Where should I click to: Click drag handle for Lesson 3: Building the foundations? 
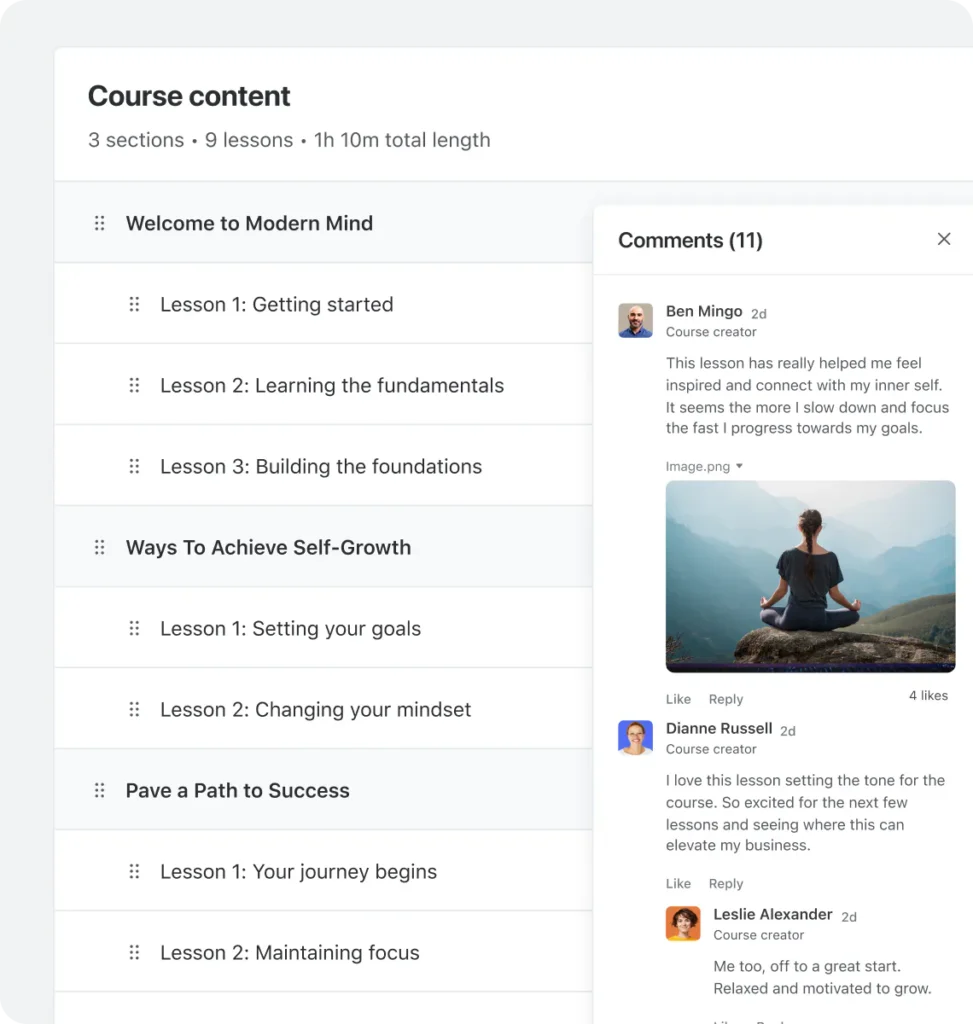point(134,466)
